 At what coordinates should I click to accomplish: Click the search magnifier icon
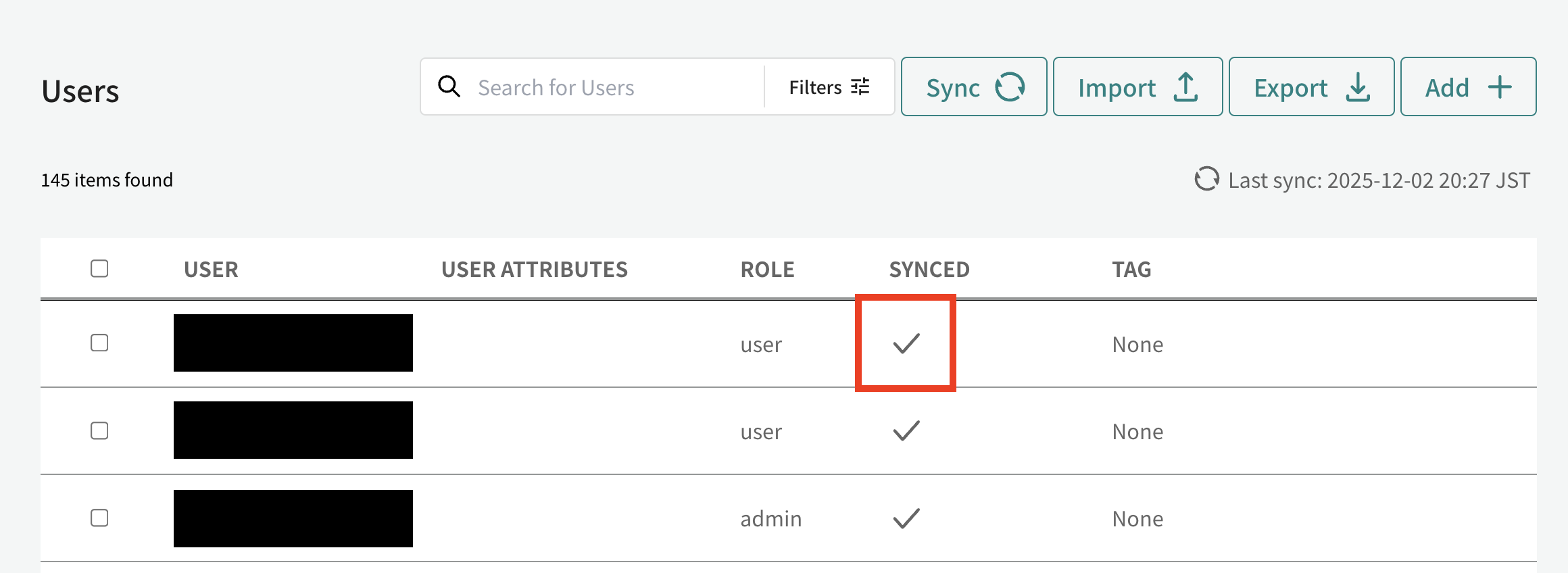[x=449, y=86]
